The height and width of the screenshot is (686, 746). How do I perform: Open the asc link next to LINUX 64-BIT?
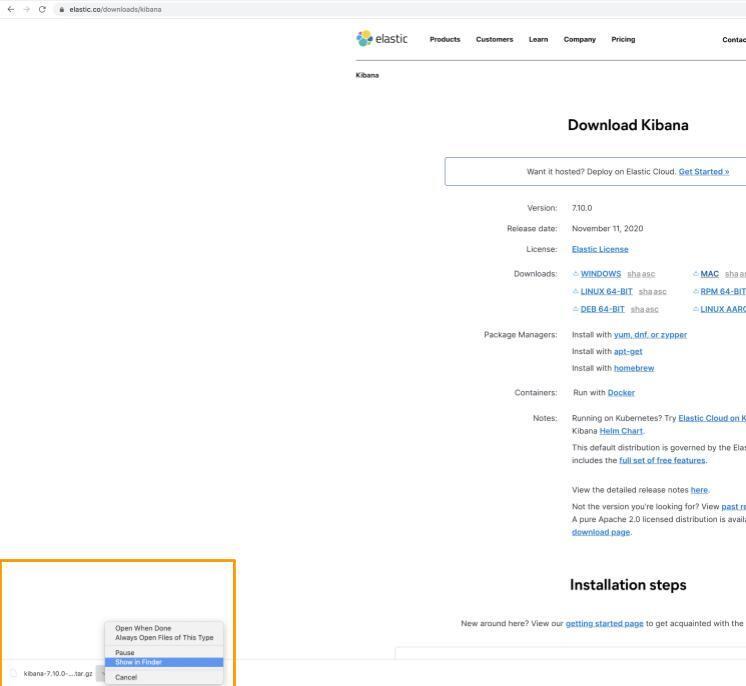(659, 291)
